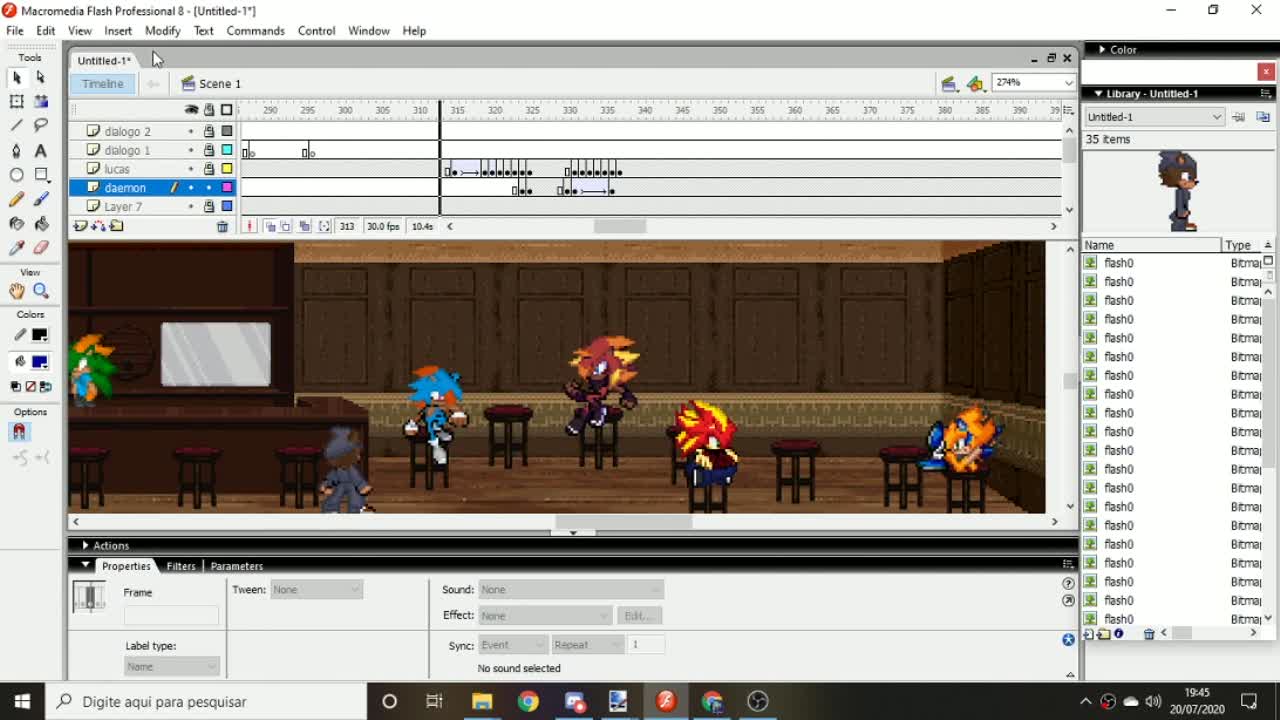The width and height of the screenshot is (1280, 720).
Task: Toggle Snap to Objects magnet option
Action: tap(19, 432)
